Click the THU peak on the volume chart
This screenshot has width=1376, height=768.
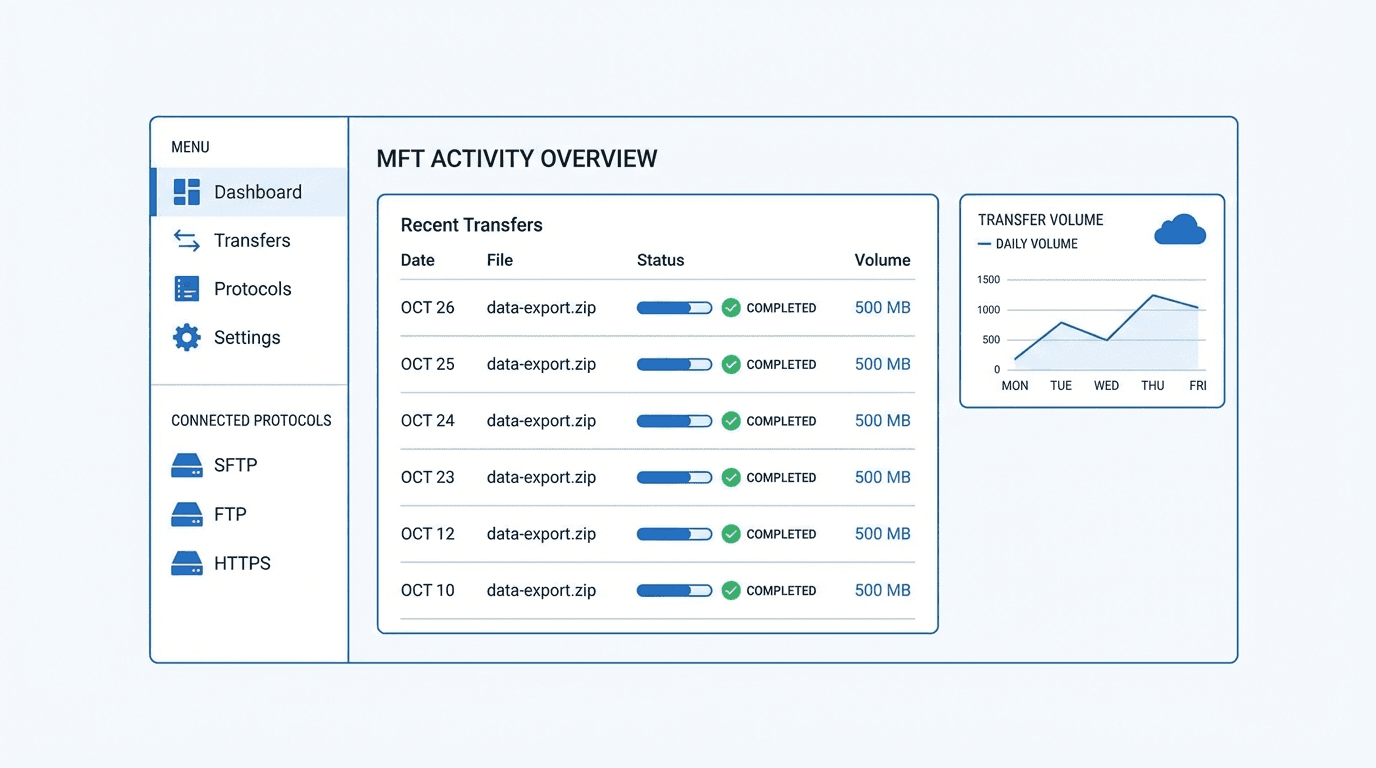pos(1153,295)
